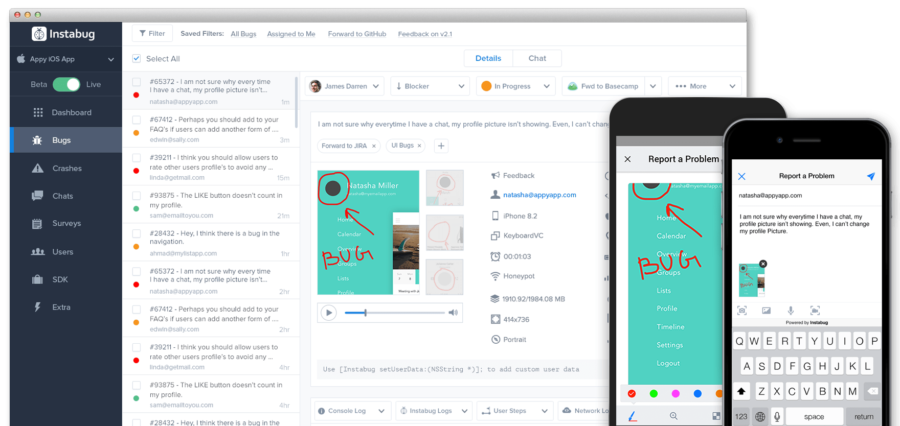900x426 pixels.
Task: Remove the screenshot attachment on the phone
Action: [x=763, y=264]
